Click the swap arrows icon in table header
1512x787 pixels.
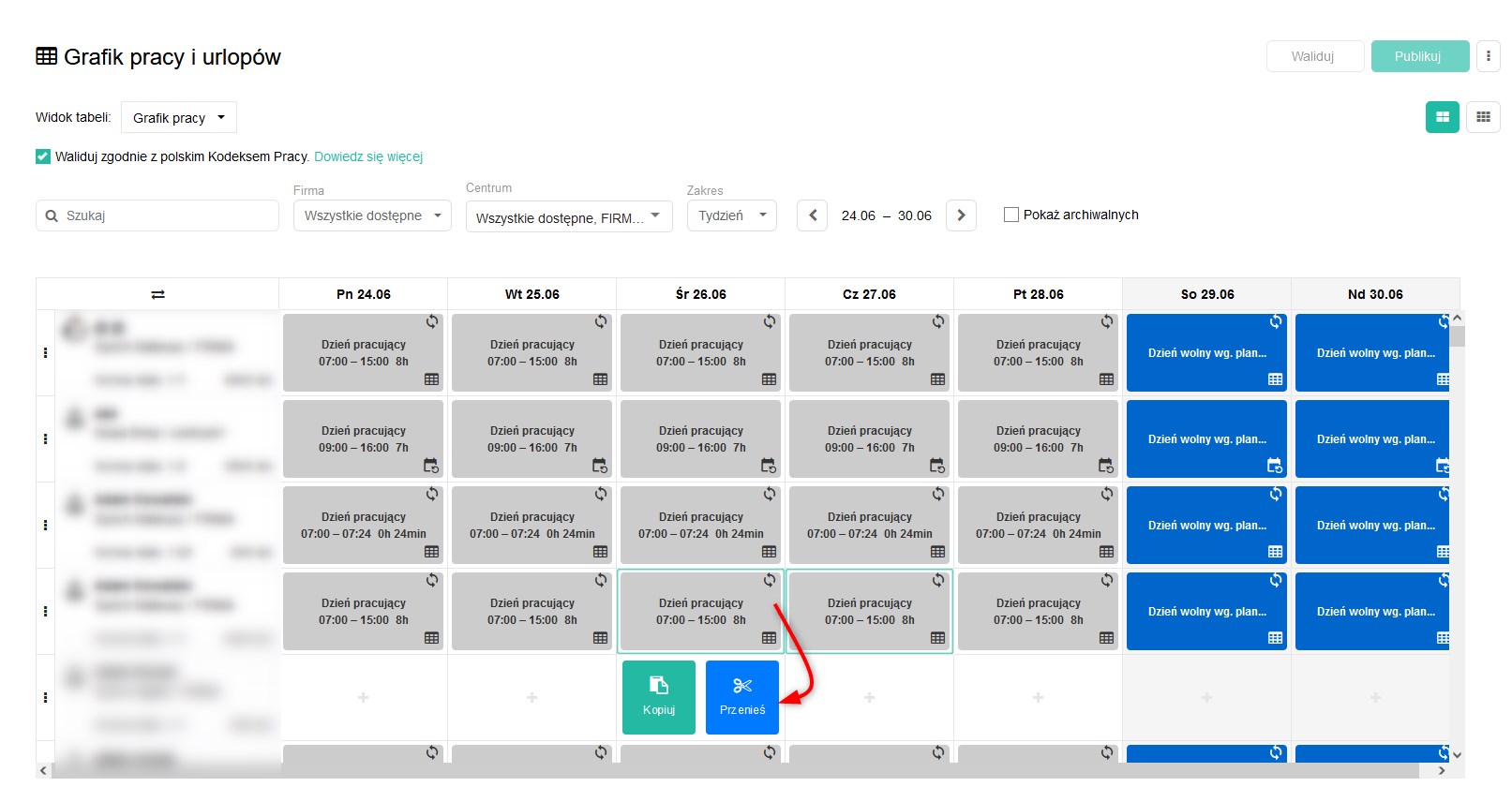pos(157,294)
